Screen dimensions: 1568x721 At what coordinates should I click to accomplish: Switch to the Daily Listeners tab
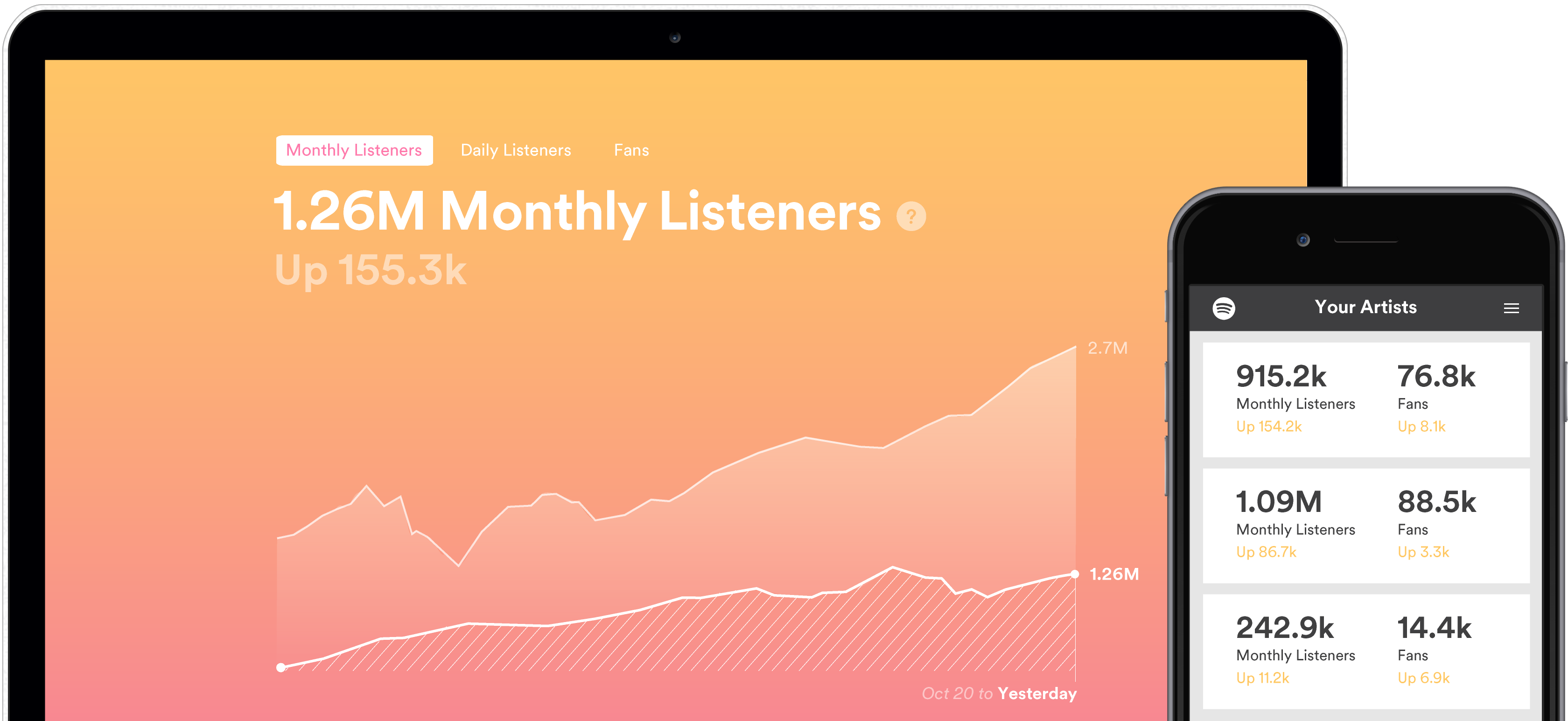coord(516,150)
